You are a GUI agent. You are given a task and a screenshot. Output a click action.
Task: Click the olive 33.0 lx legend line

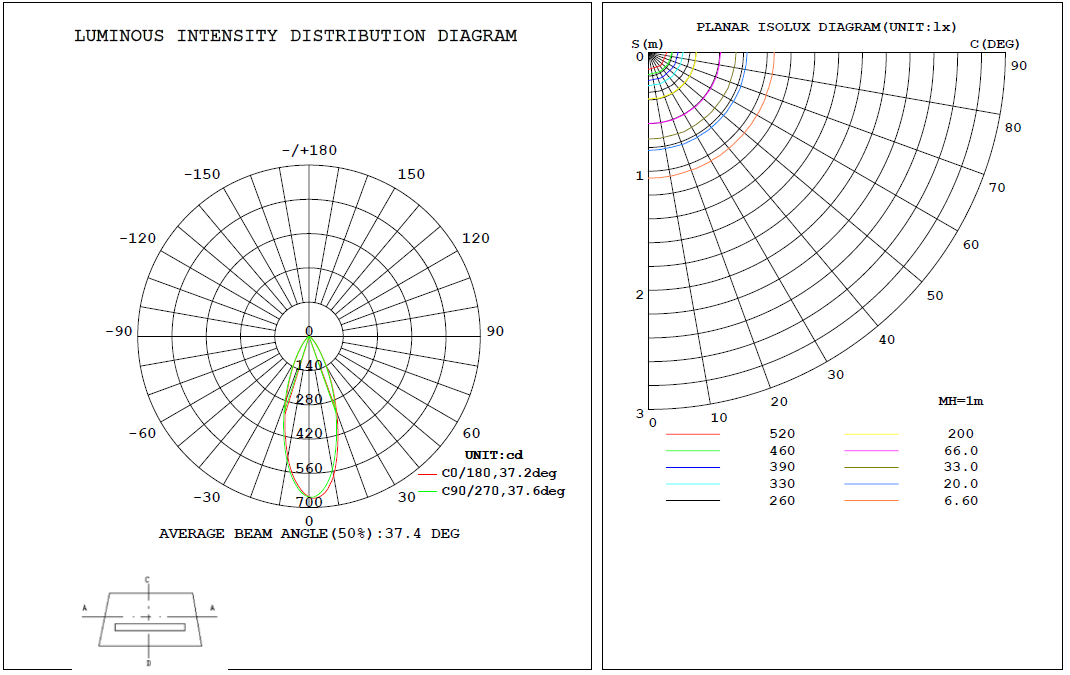pos(871,468)
